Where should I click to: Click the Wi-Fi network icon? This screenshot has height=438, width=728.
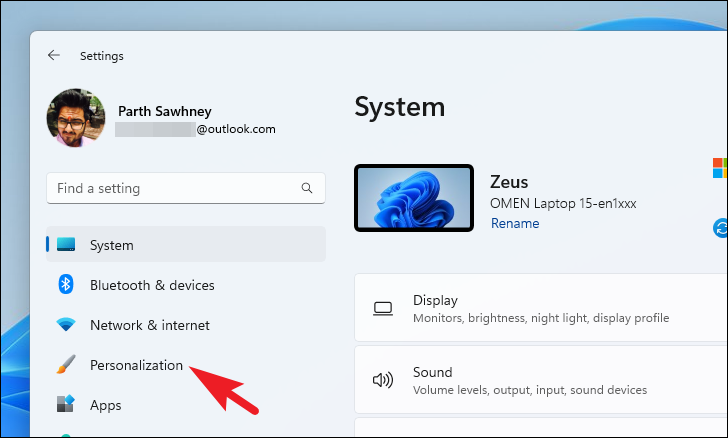point(66,324)
